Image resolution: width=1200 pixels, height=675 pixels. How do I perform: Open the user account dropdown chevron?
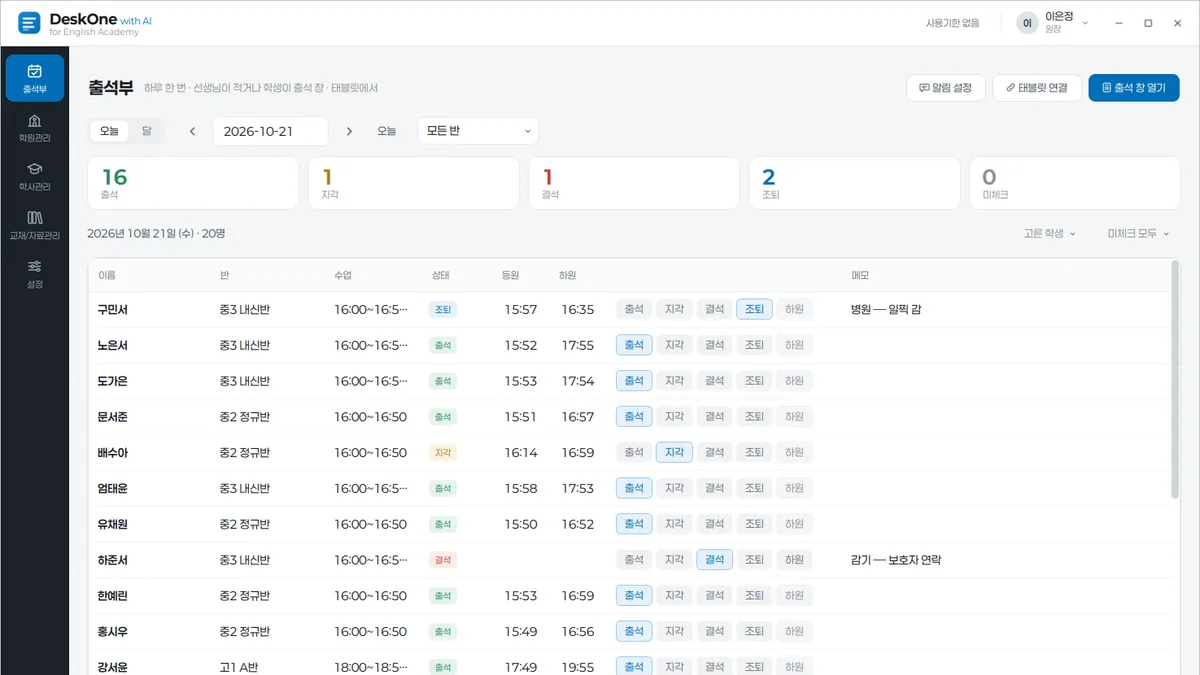point(1085,23)
